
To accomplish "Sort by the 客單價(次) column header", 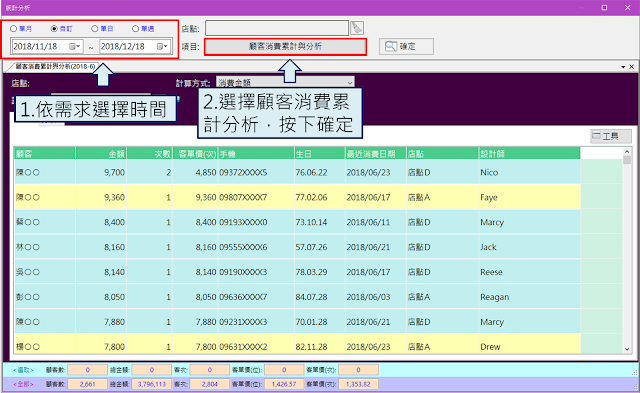I will click(195, 154).
